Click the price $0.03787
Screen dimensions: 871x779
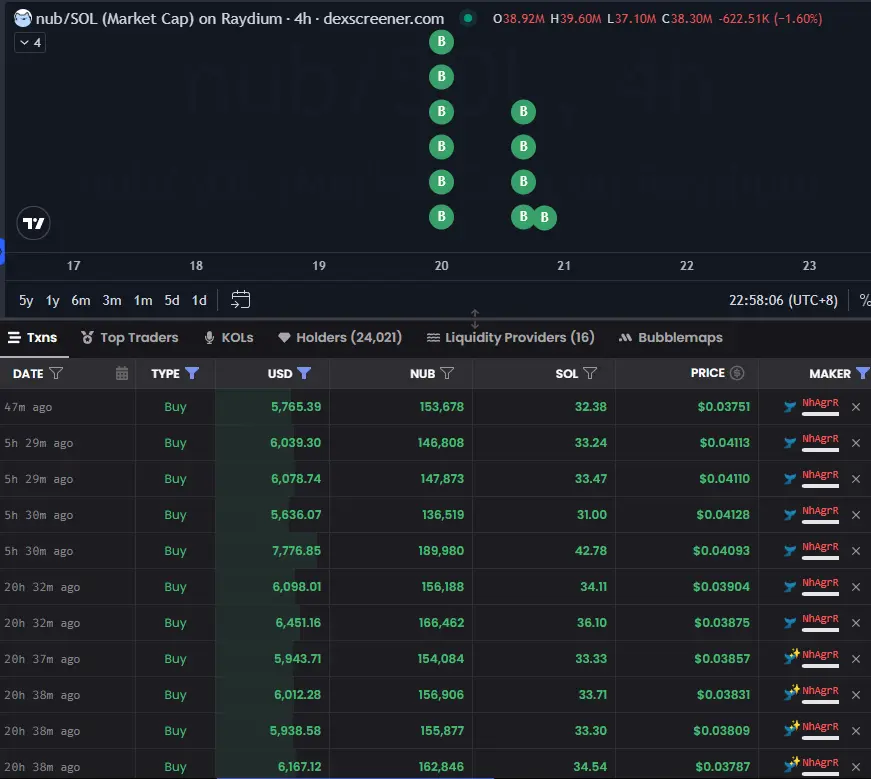click(722, 767)
